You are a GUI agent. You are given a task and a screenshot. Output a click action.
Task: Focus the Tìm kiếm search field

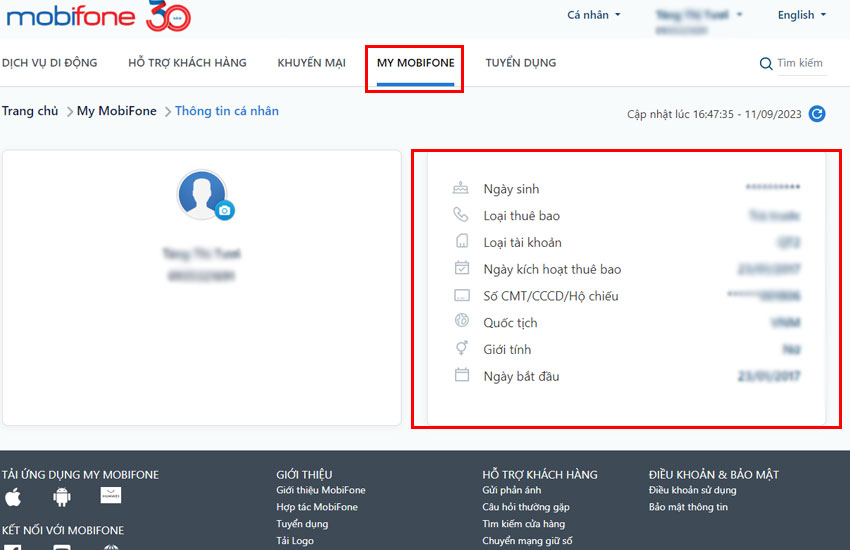click(x=801, y=63)
